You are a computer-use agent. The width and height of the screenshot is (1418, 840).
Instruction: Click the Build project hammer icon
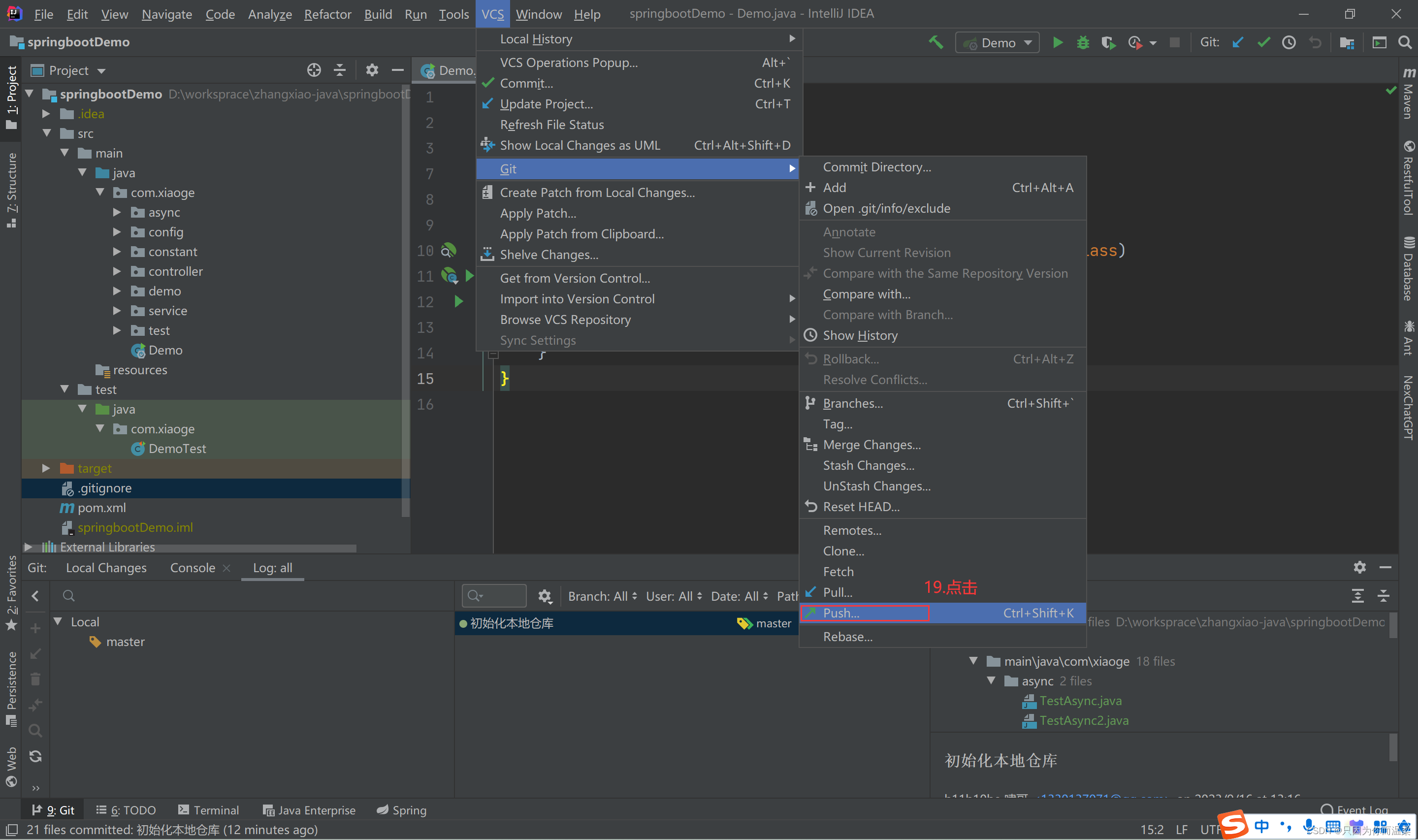point(936,42)
